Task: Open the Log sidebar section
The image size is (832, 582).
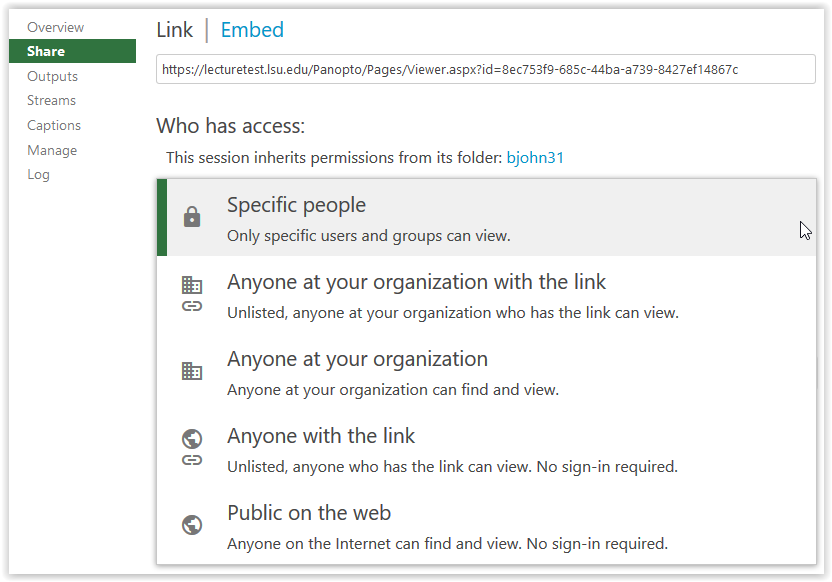Action: 38,175
